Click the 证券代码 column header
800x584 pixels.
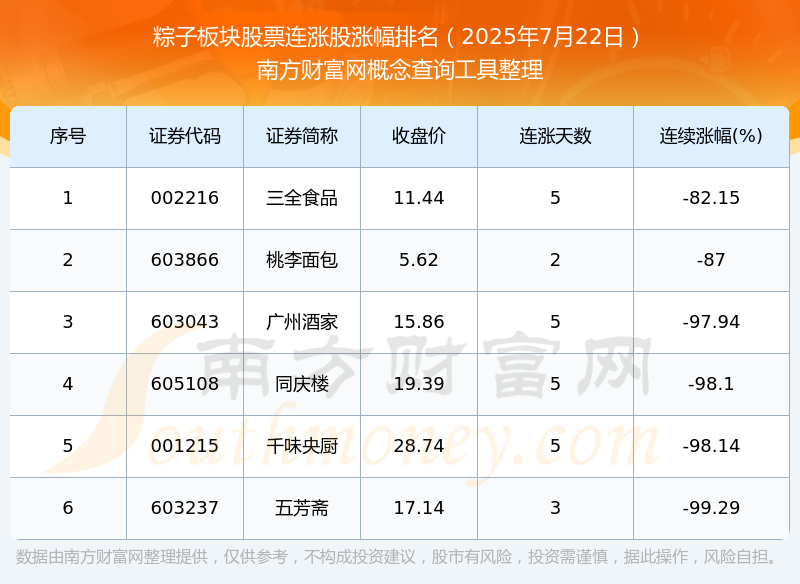click(185, 136)
